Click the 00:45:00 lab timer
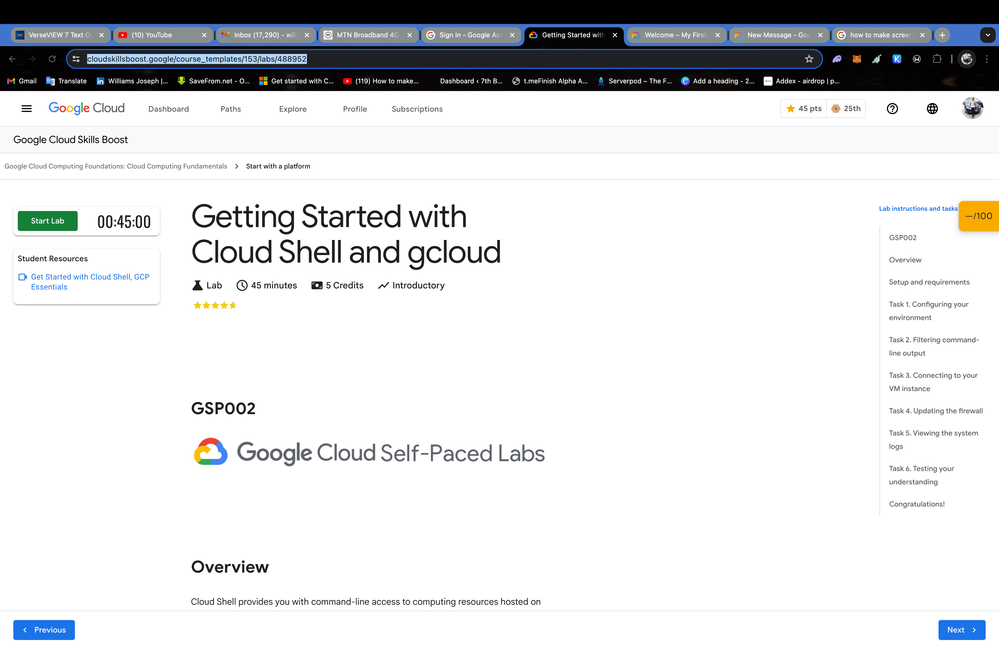Viewport: 999px width, 649px height. pos(124,222)
